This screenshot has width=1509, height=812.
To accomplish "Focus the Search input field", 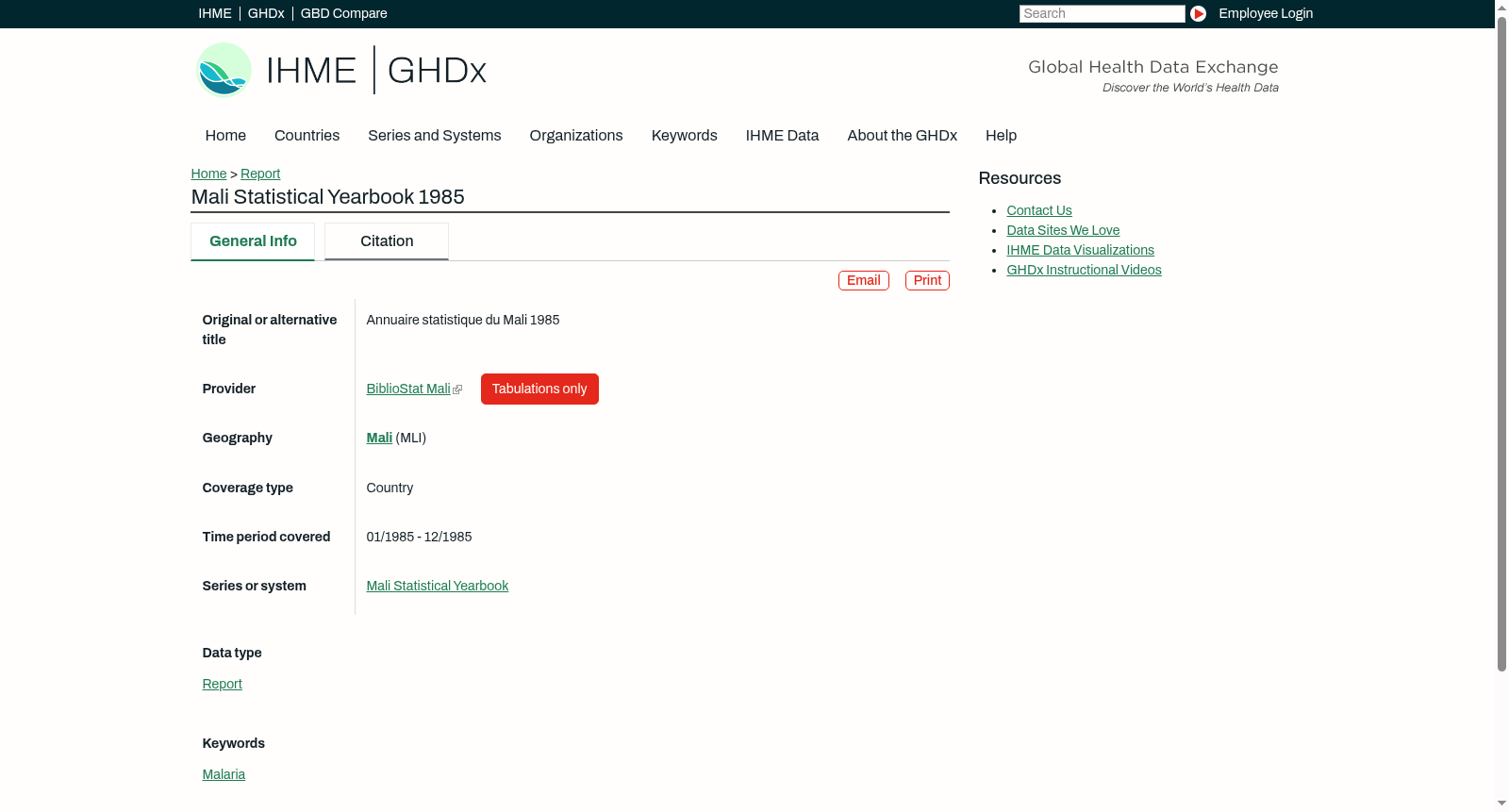I will tap(1102, 14).
